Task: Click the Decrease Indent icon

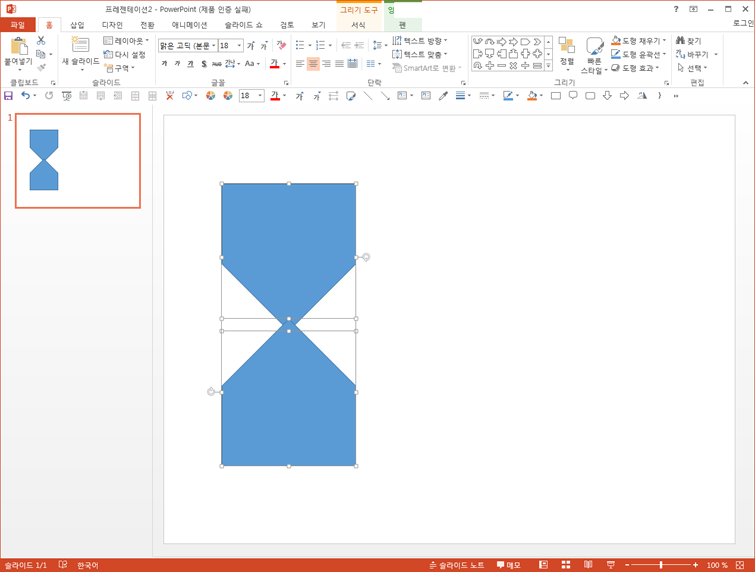Action: click(x=346, y=45)
